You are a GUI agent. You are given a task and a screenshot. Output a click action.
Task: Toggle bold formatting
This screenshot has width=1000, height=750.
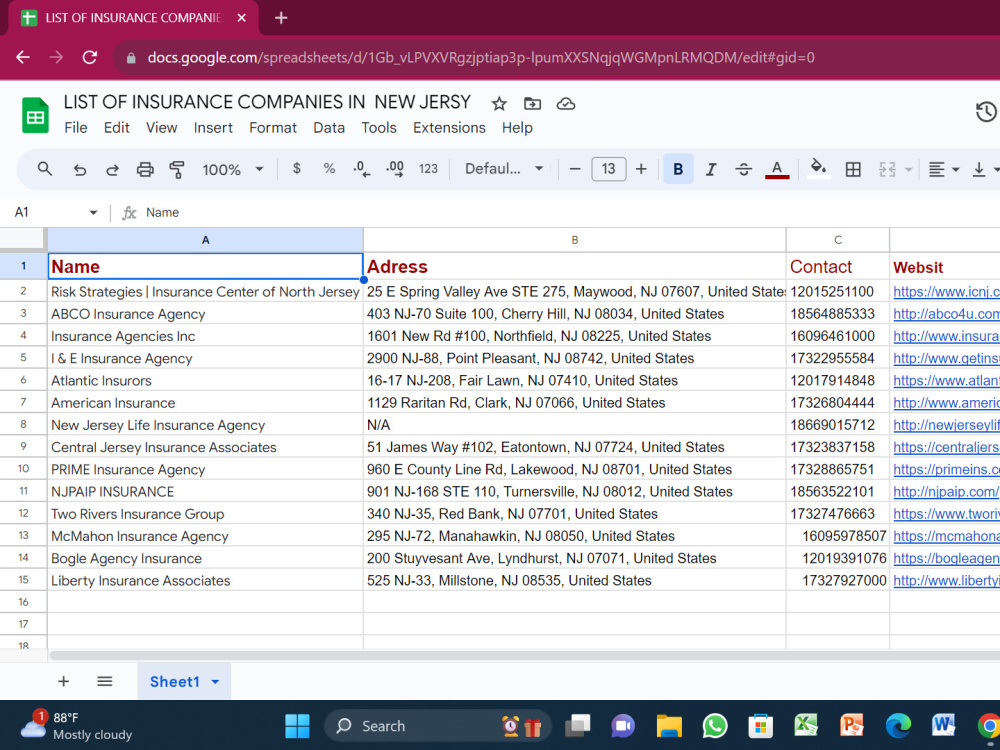click(x=678, y=169)
